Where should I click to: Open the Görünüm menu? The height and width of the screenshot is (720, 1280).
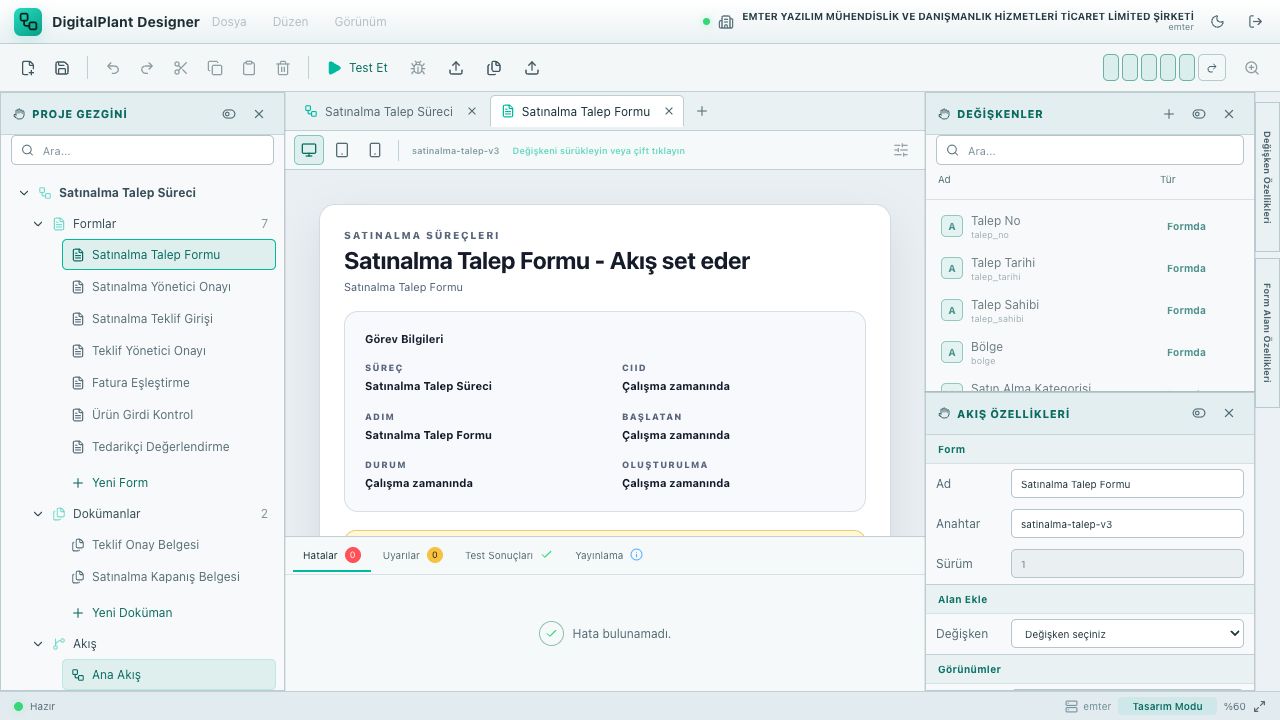(360, 21)
